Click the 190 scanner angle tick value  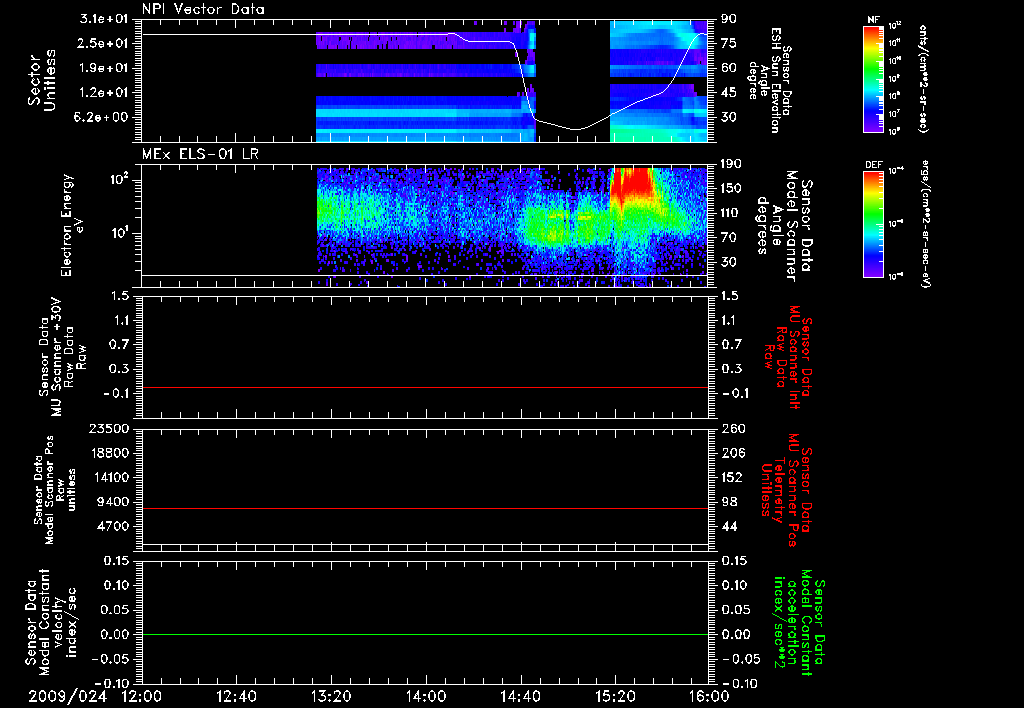pos(731,163)
